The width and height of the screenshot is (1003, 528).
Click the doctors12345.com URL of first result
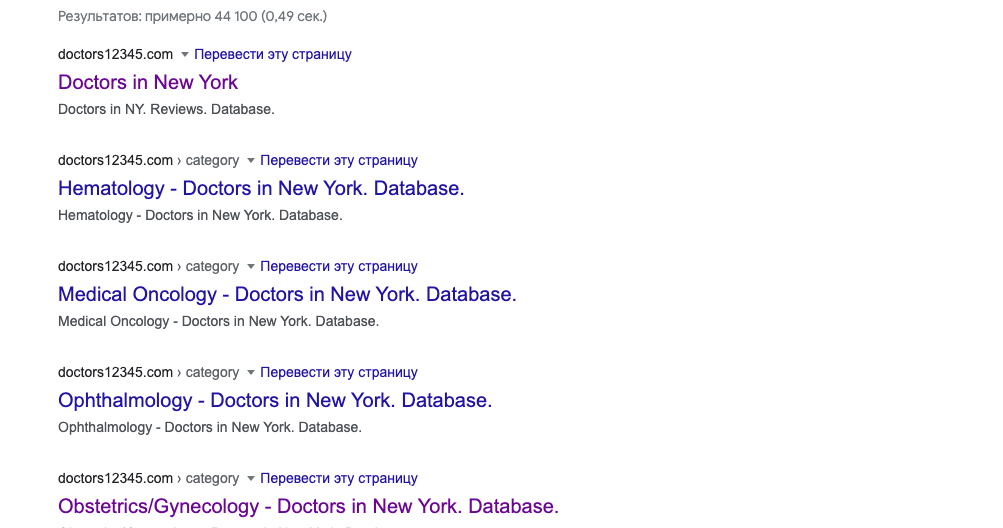click(x=116, y=54)
